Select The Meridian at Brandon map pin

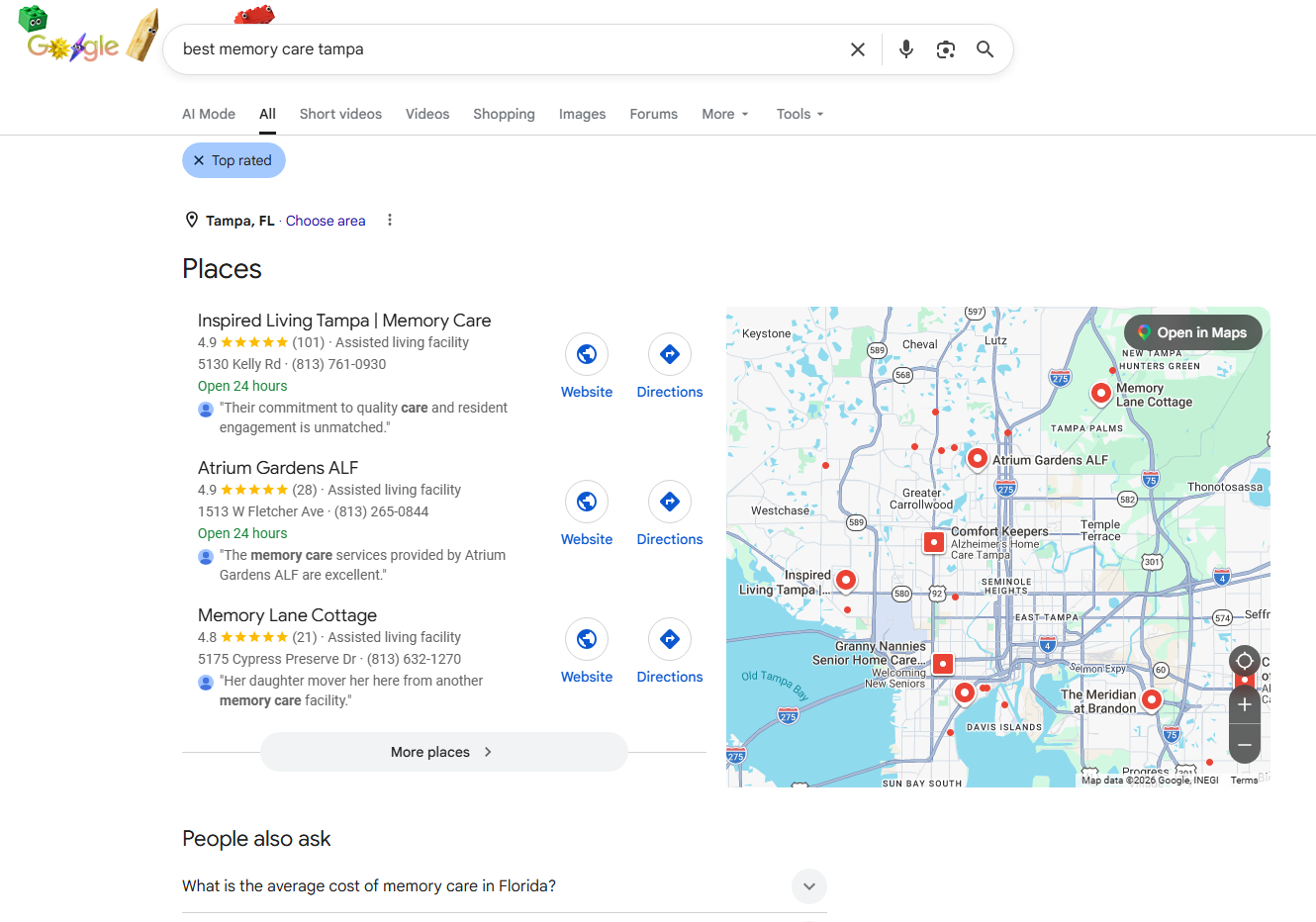[1151, 700]
